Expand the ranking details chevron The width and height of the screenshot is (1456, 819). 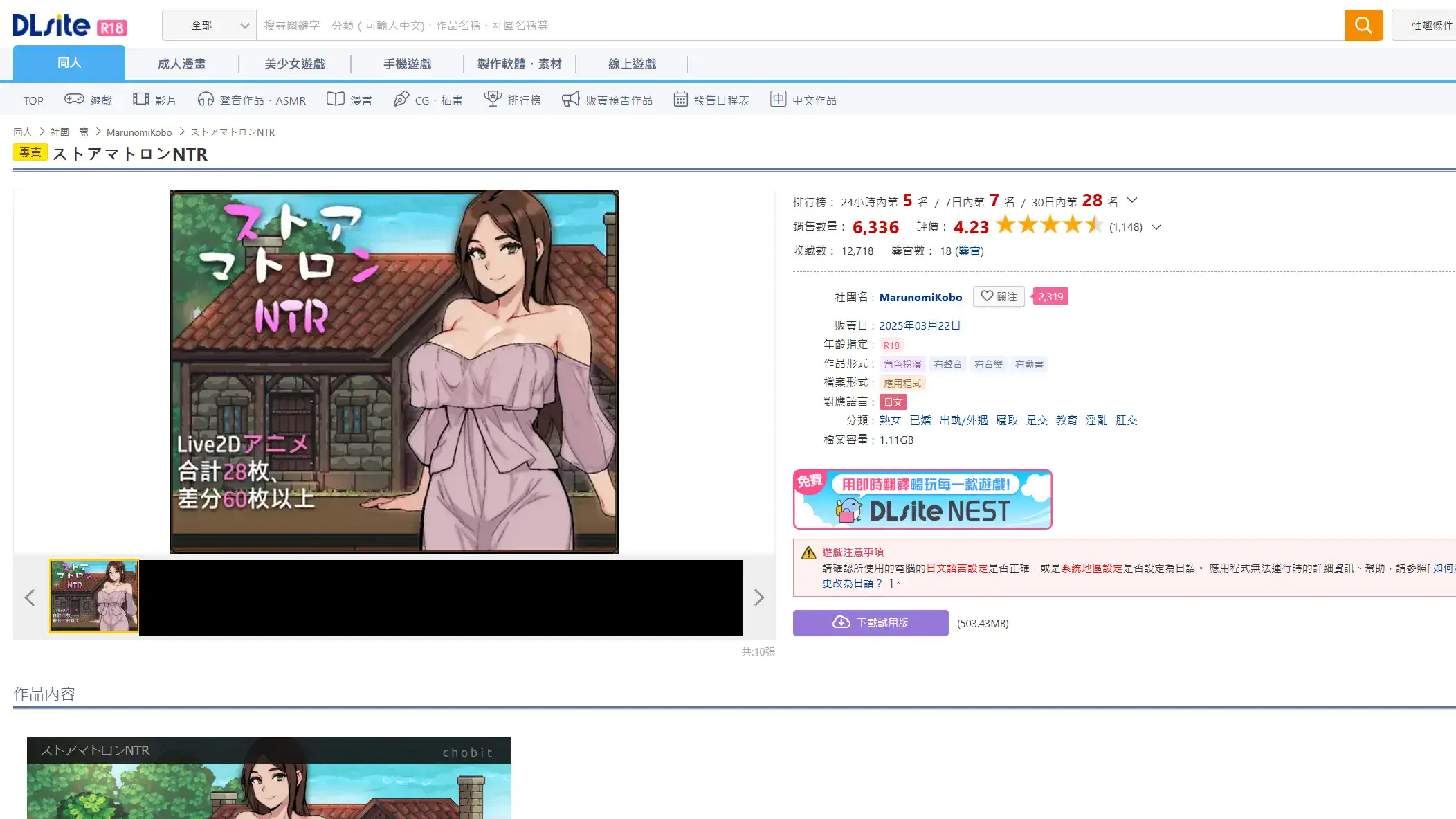1132,201
